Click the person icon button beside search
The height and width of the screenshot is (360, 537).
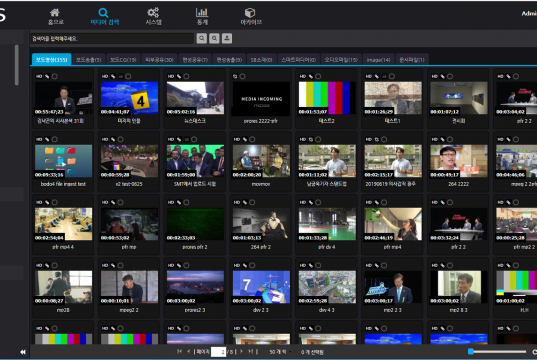click(227, 38)
